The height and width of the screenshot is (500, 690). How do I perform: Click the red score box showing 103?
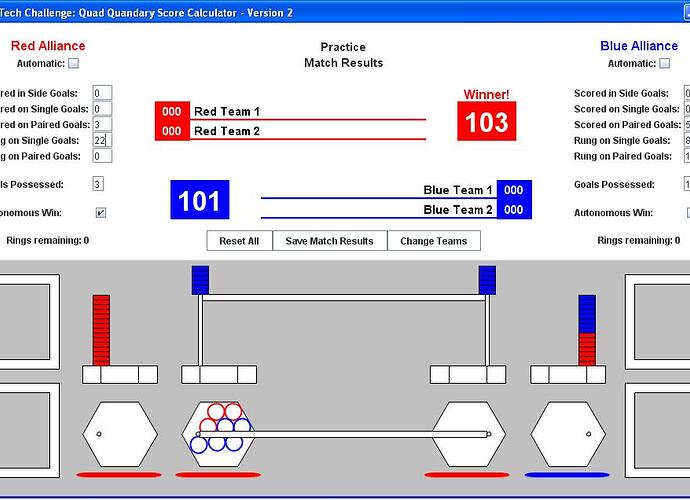[487, 121]
